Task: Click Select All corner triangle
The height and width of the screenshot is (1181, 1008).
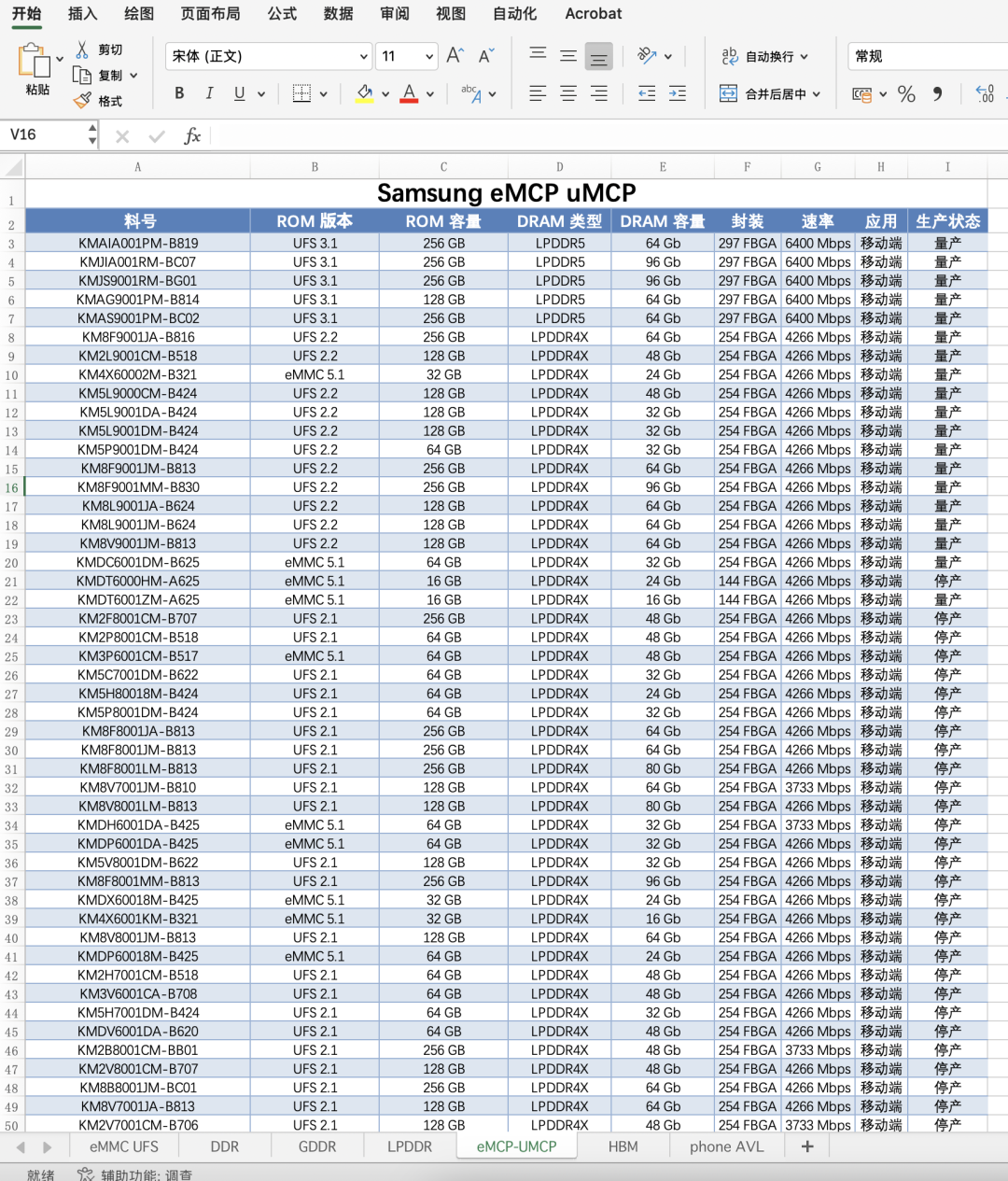Action: (13, 167)
